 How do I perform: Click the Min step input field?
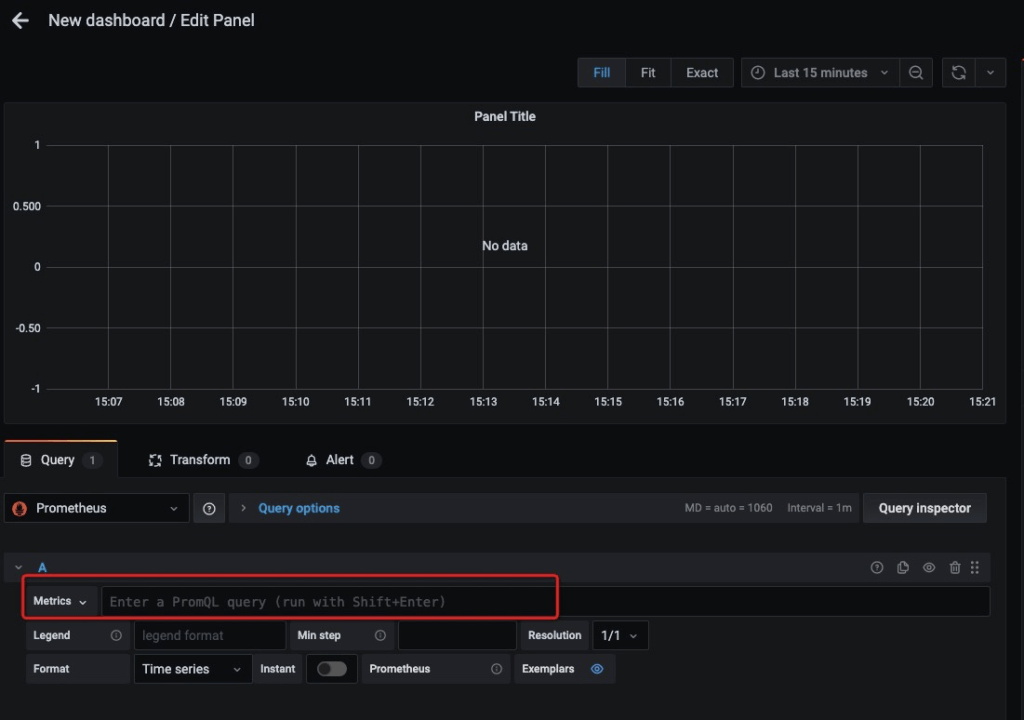[457, 635]
